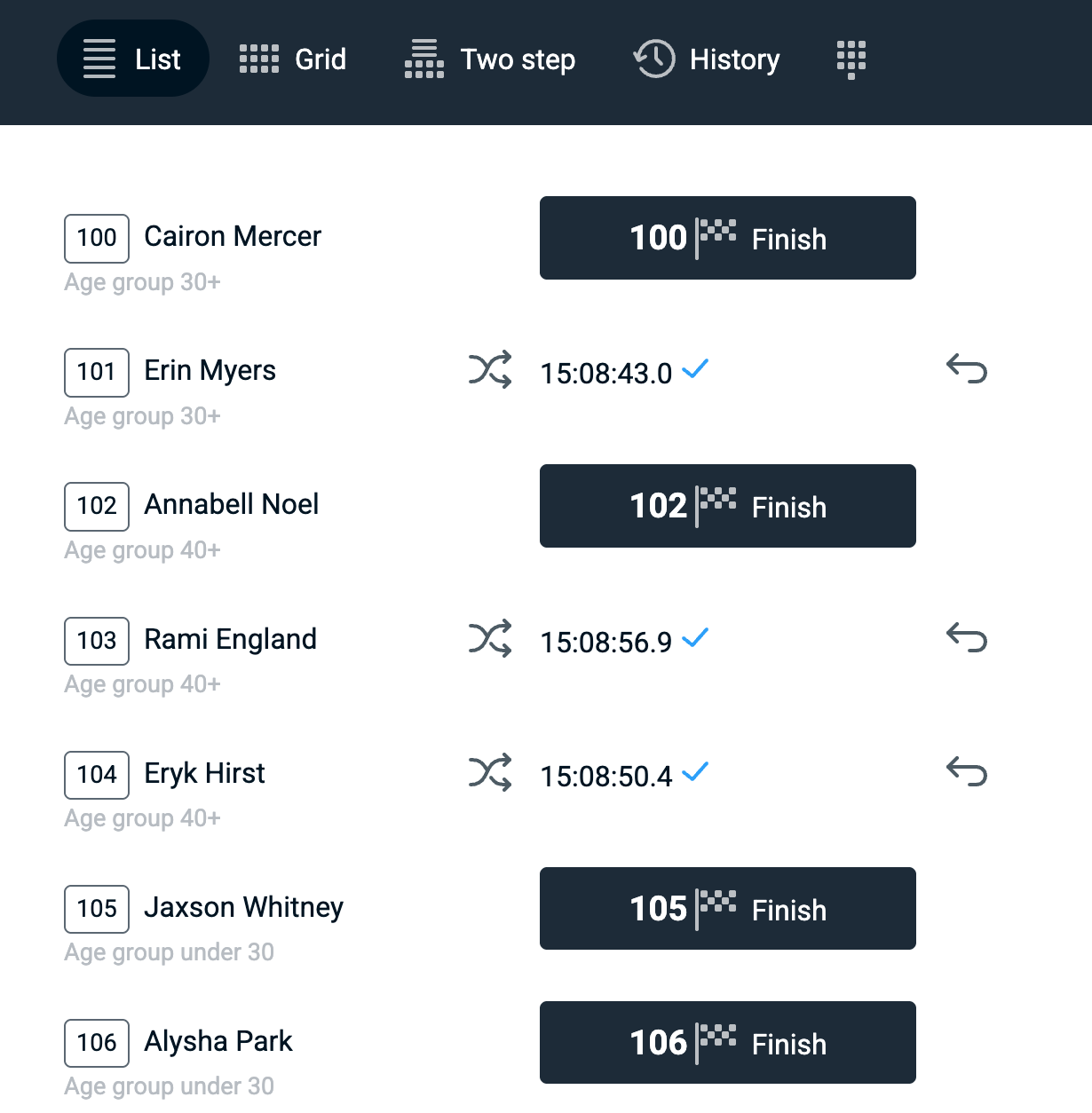This screenshot has height=1113, width=1092.
Task: Click the History clock icon
Action: 654,59
